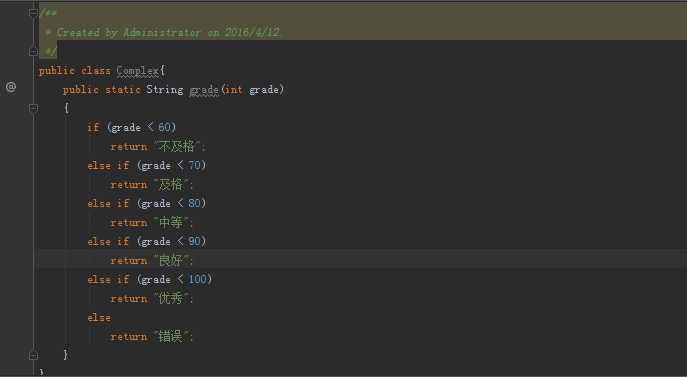Click the 'int grade' parameter
This screenshot has width=687, height=377.
tap(251, 89)
